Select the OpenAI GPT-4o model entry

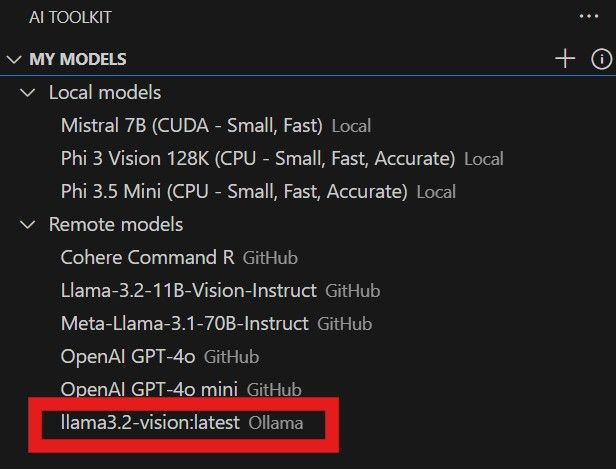pos(129,357)
